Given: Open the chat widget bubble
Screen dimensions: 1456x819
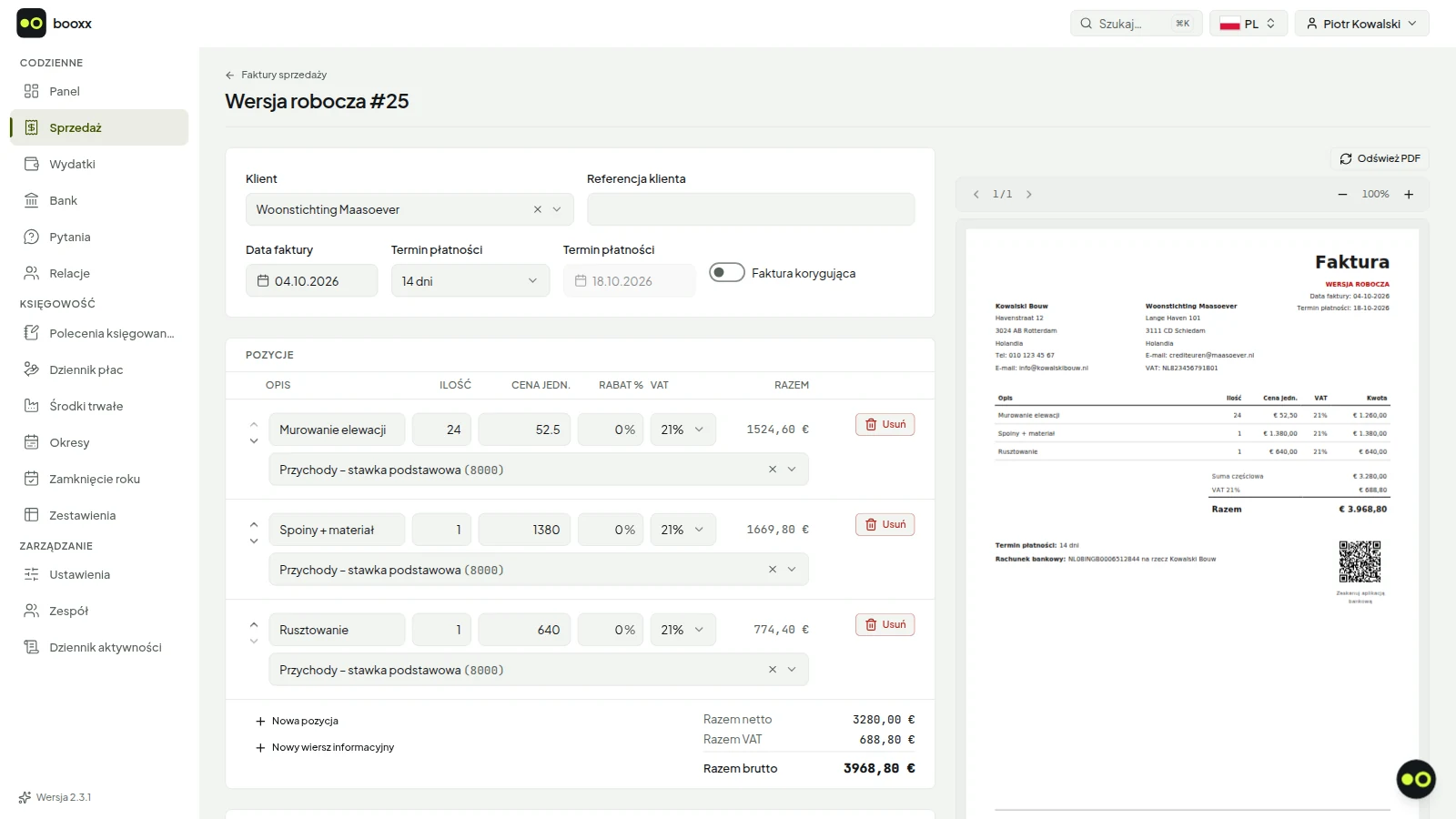Looking at the screenshot, I should [1416, 779].
